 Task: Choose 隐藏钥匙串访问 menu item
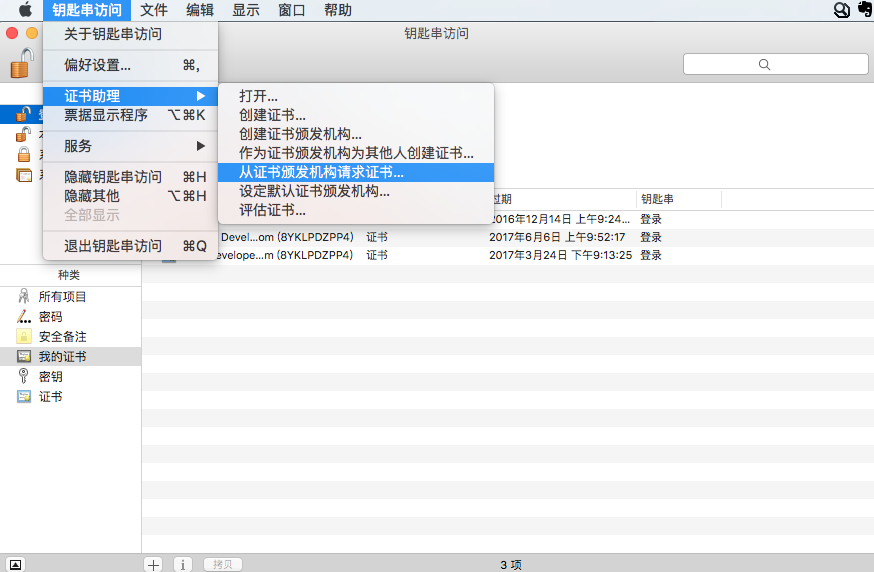click(130, 177)
